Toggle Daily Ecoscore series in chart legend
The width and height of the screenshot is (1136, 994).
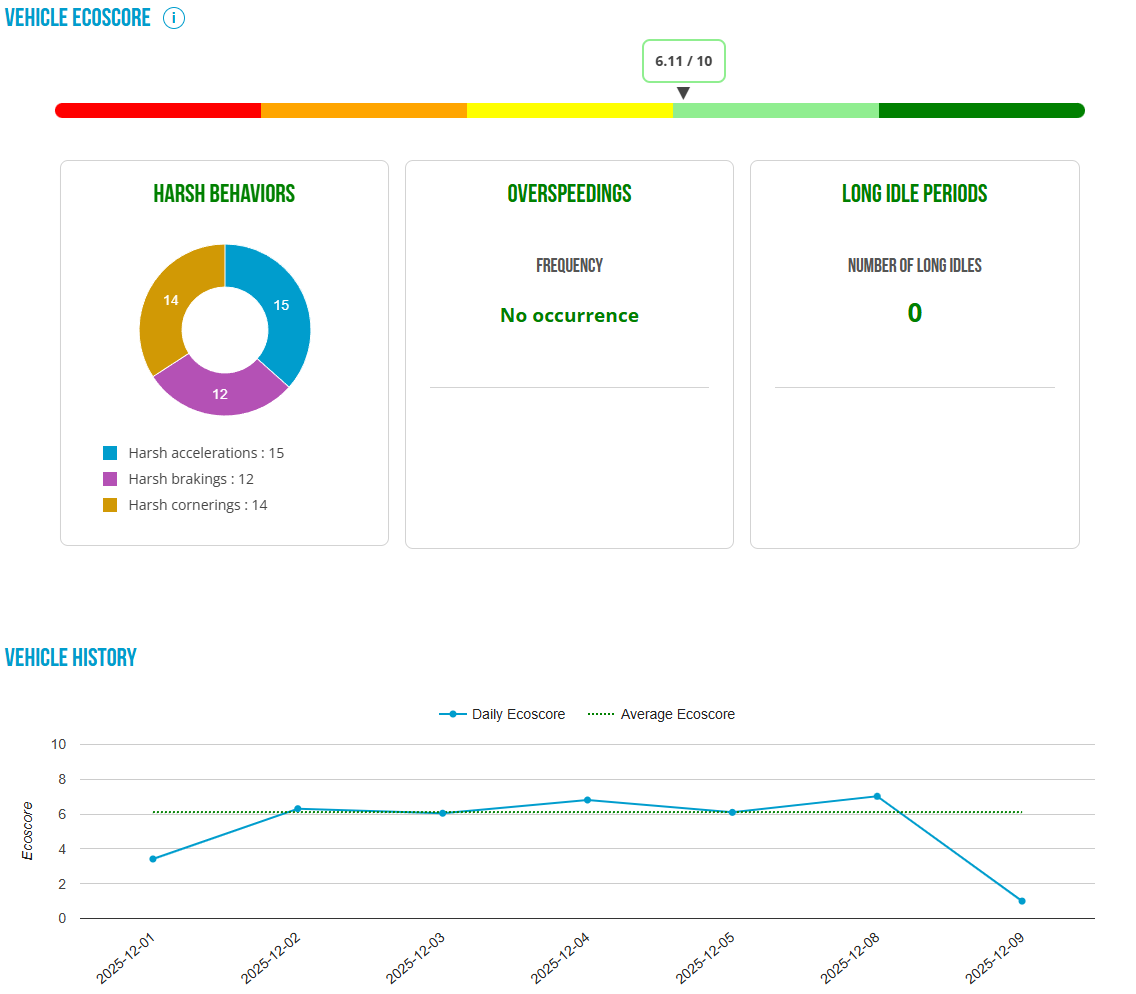(x=502, y=714)
